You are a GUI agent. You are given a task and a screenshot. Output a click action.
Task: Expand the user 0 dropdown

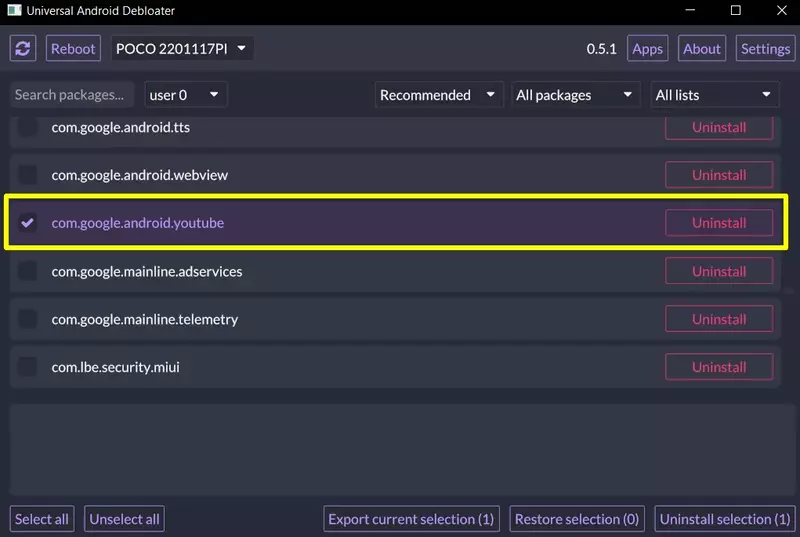pyautogui.click(x=186, y=95)
